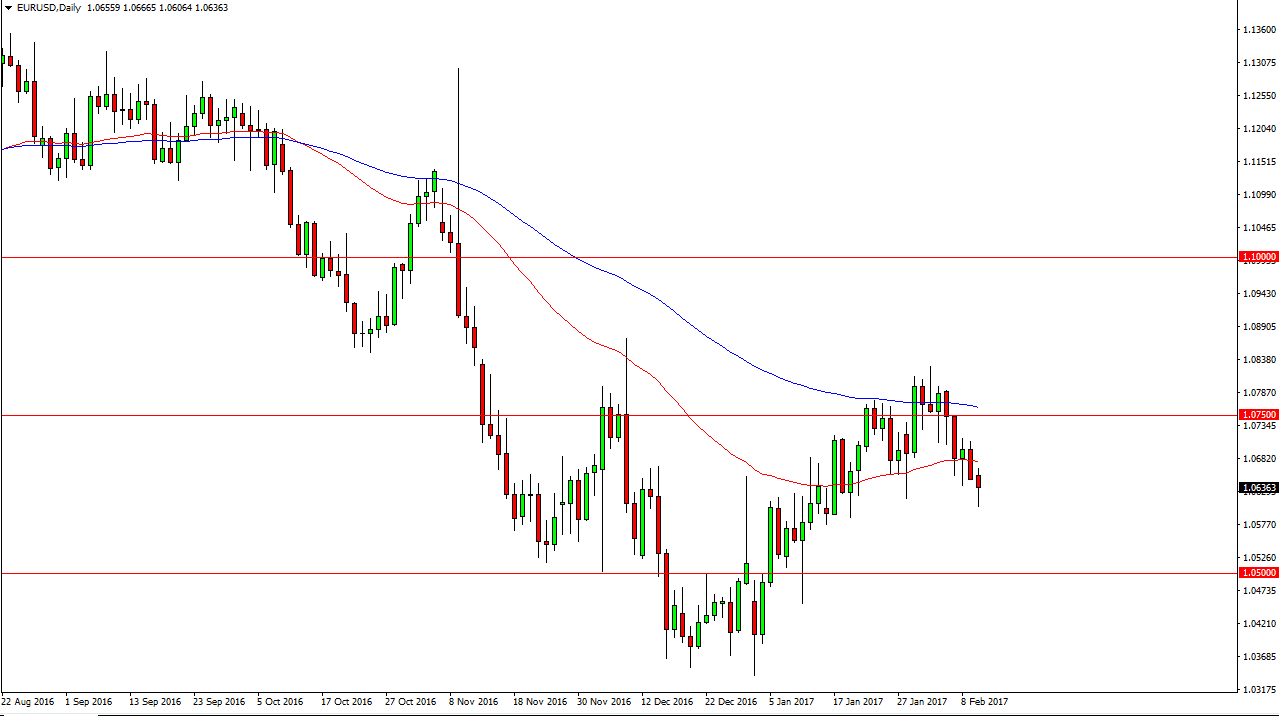Click the 30 Nov 2016 date label
This screenshot has height=716, width=1279.
602,702
